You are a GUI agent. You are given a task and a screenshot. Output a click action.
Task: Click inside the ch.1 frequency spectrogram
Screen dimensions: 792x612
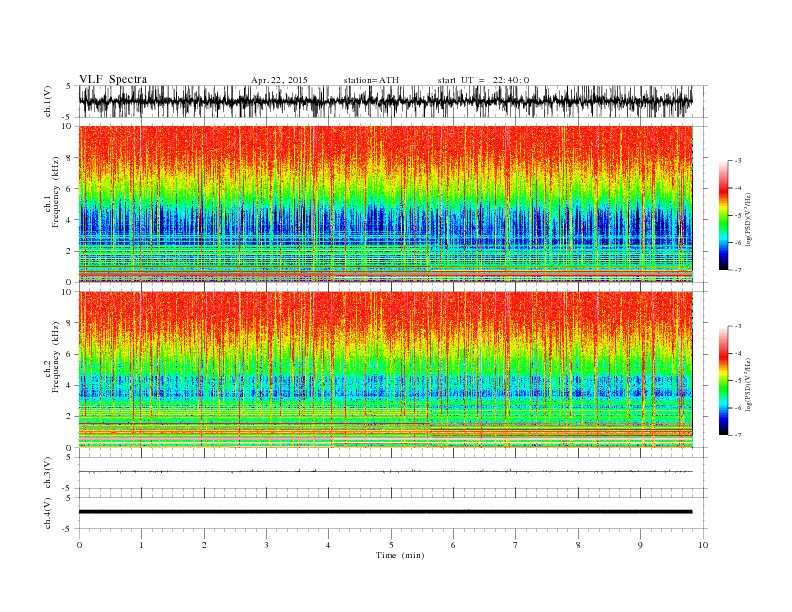point(385,203)
